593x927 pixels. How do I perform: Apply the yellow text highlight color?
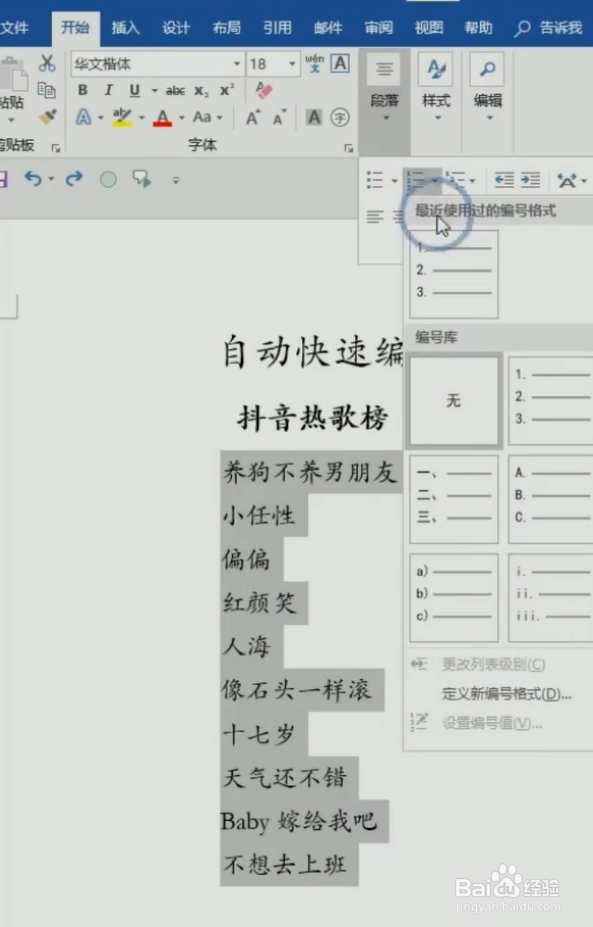[122, 118]
